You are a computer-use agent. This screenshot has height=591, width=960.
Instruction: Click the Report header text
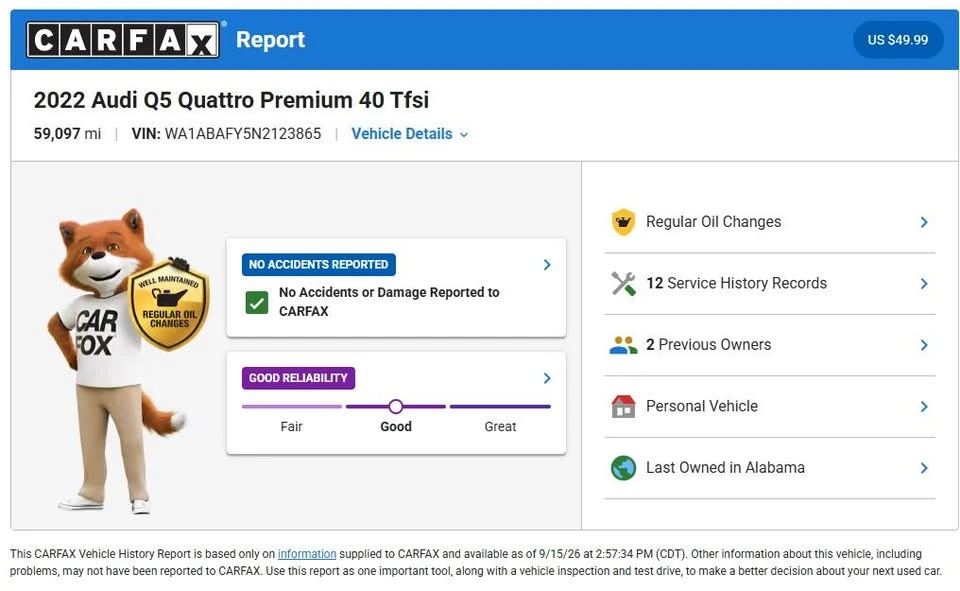pos(270,40)
